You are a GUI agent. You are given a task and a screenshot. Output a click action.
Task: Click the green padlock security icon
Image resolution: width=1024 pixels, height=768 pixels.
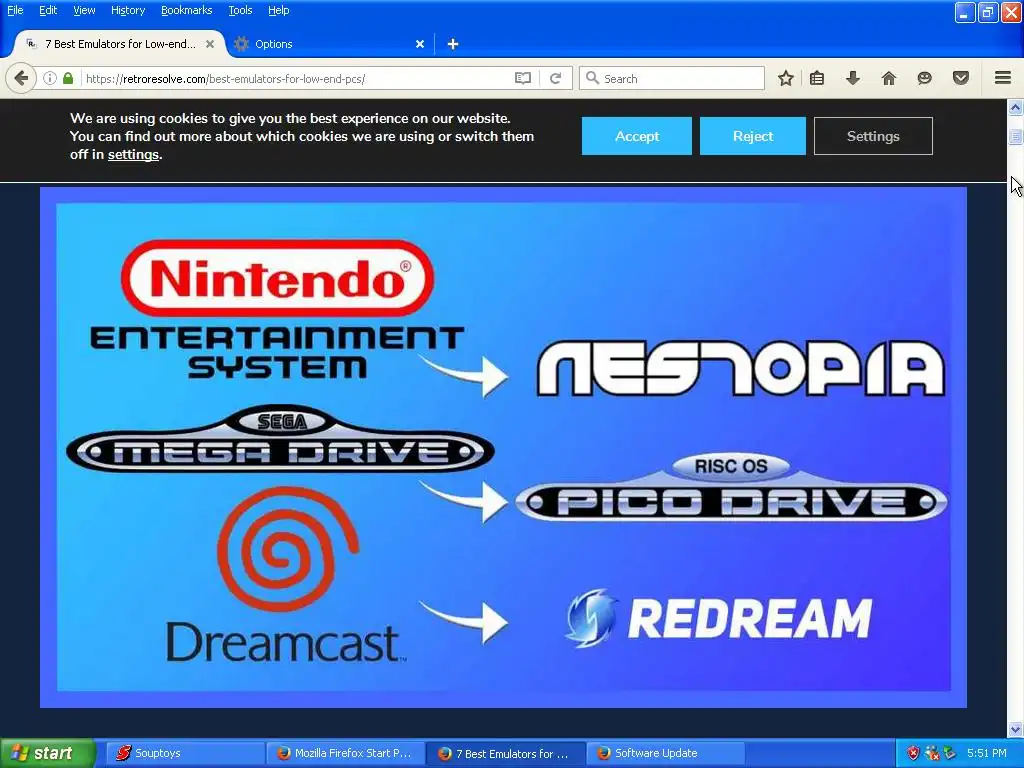click(x=68, y=78)
